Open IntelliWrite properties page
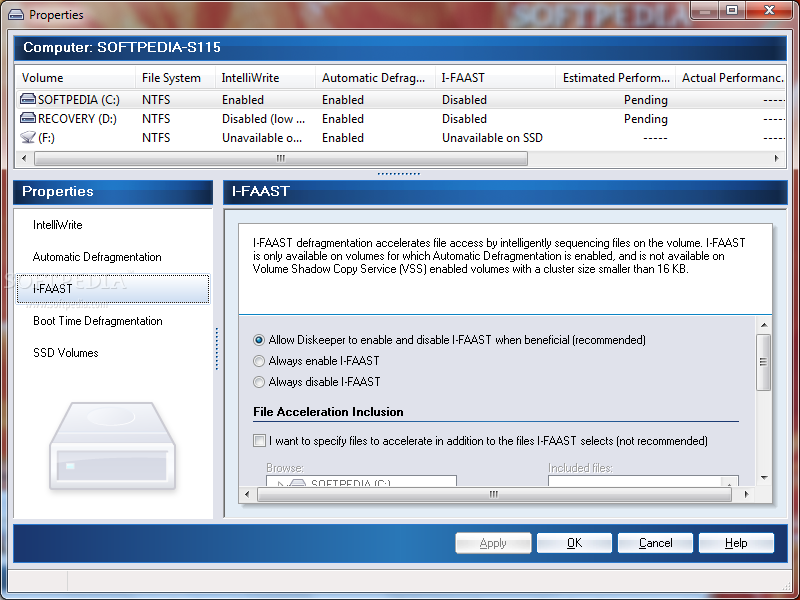Screen dimensions: 800x600 58,224
